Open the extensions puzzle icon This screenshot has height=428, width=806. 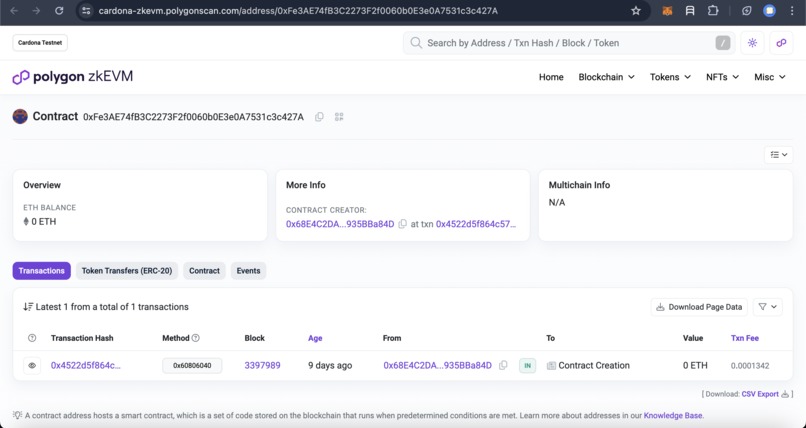pyautogui.click(x=713, y=10)
